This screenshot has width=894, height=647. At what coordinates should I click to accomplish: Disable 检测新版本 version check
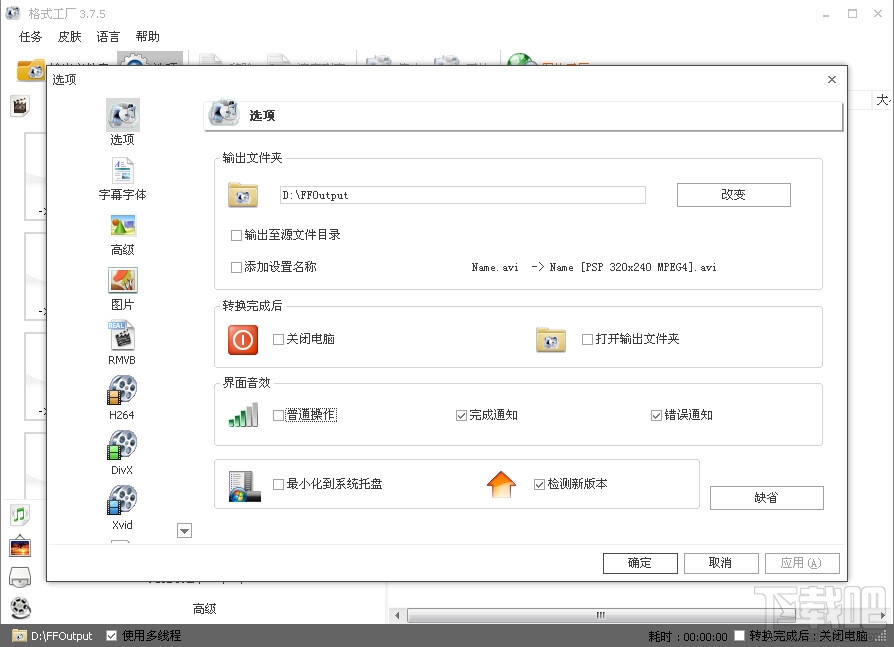point(538,484)
